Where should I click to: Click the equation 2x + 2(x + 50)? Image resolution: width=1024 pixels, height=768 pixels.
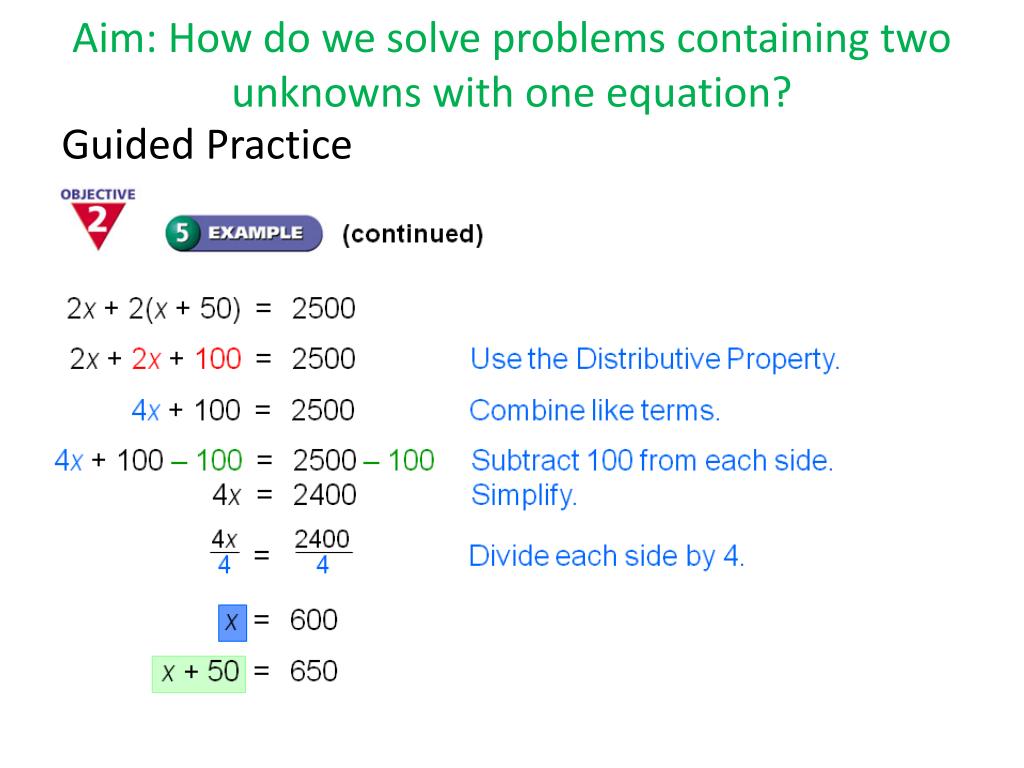tap(153, 308)
